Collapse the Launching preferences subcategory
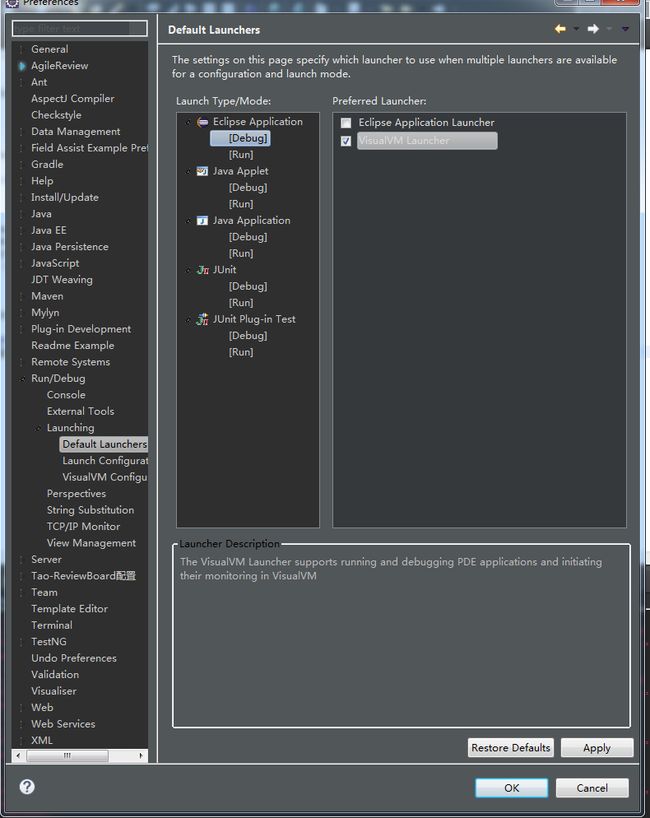The image size is (650, 818). pyautogui.click(x=38, y=429)
